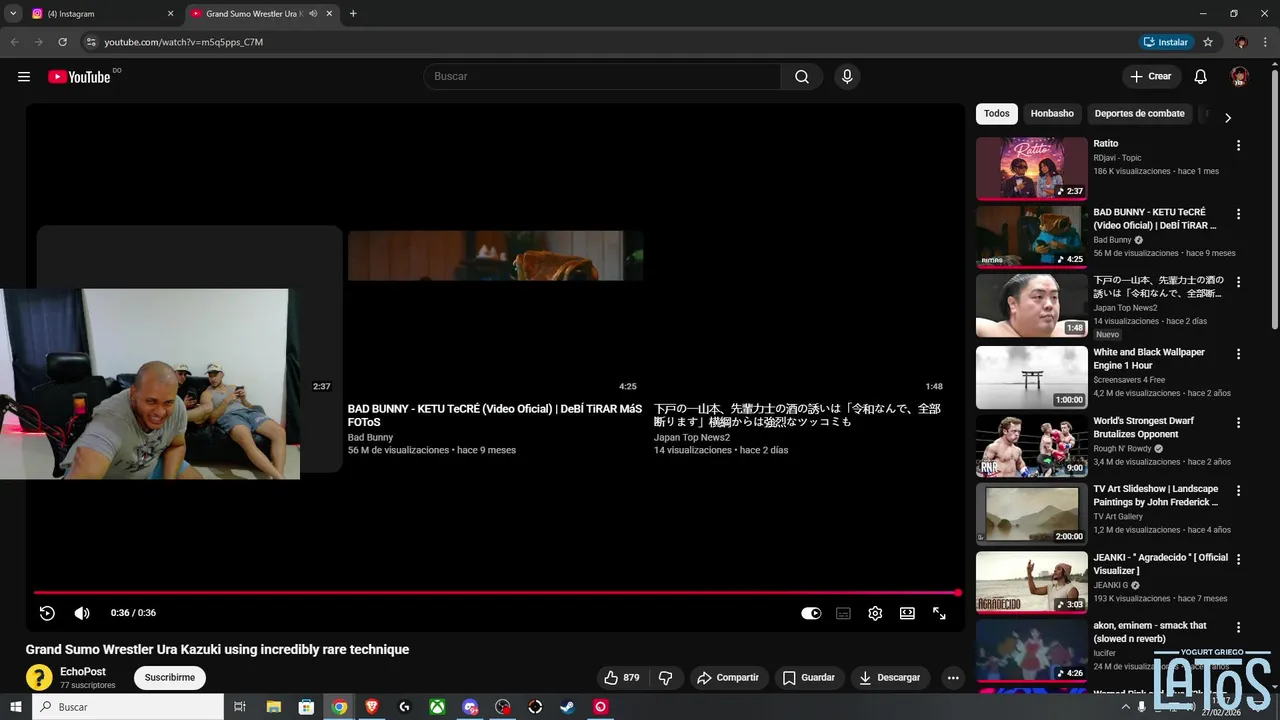Viewport: 1280px width, 720px height.
Task: Open options for BAD BUNNY KETU TeCRÉ sidebar video
Action: coord(1238,214)
